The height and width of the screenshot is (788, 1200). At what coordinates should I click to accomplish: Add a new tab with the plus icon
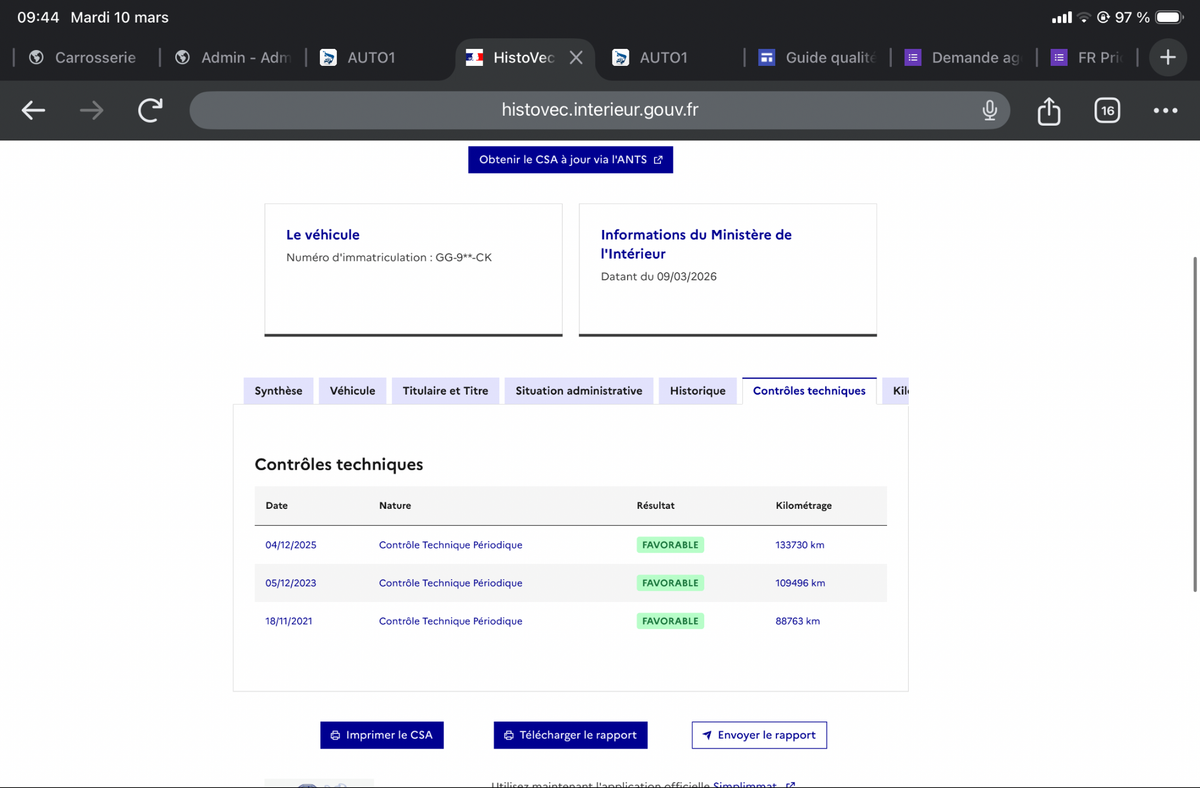point(1167,58)
